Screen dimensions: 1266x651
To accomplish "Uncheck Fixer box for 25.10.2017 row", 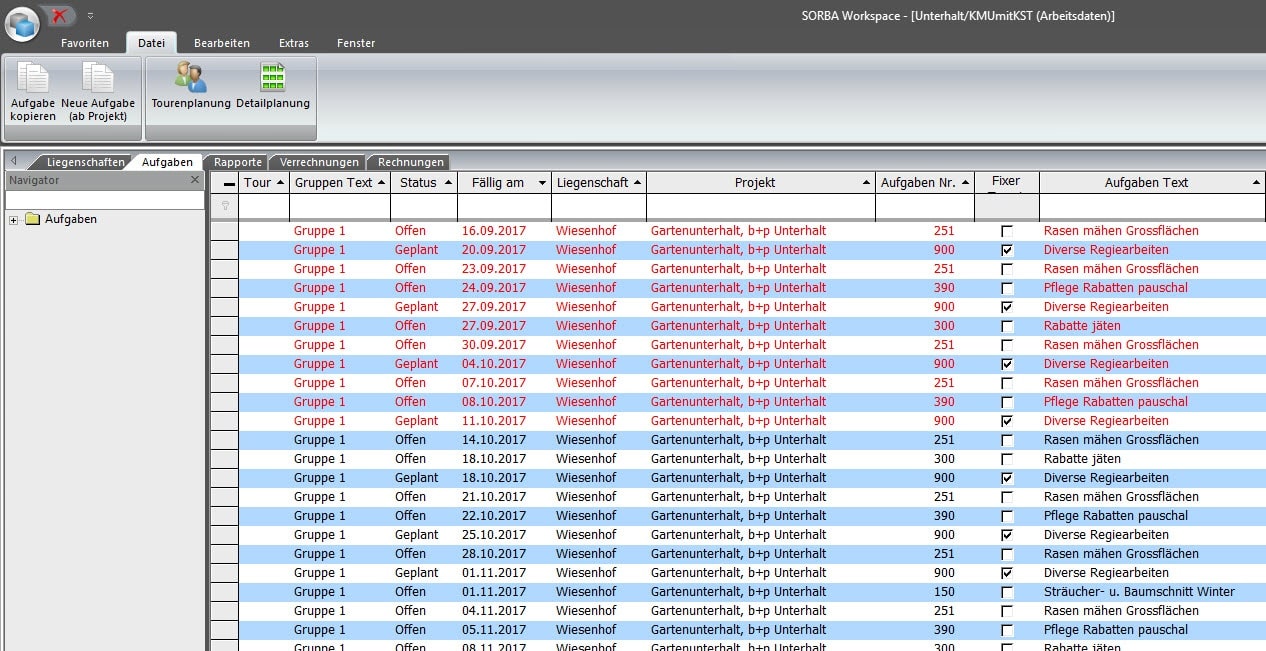I will [x=1007, y=535].
